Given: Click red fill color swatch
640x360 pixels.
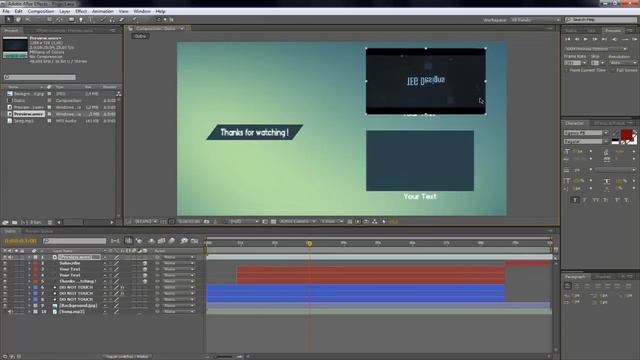Looking at the screenshot, I should pos(626,135).
